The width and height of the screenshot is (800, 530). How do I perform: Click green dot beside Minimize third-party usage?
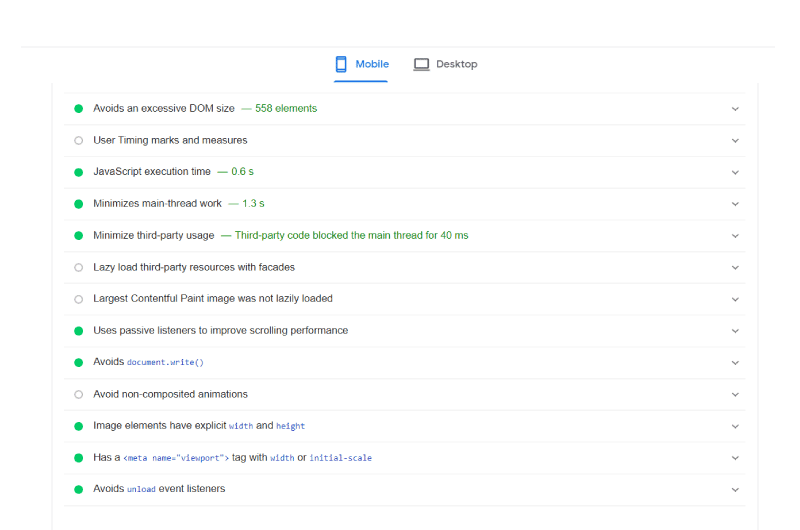click(79, 236)
